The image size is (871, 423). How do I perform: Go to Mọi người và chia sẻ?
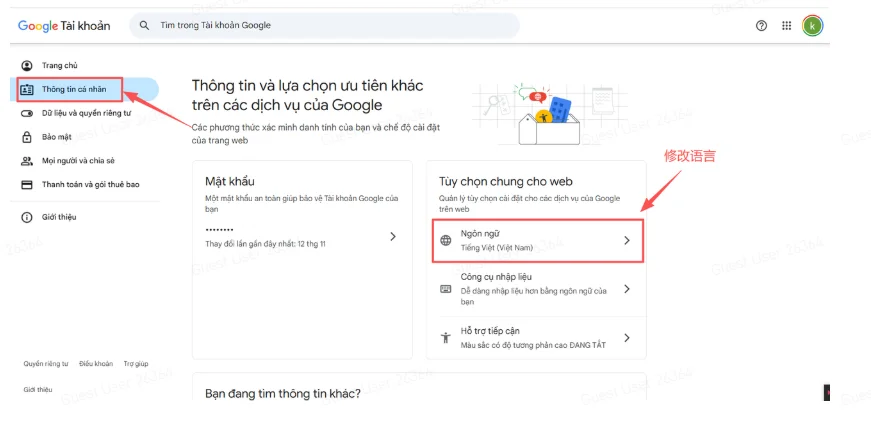tap(78, 161)
